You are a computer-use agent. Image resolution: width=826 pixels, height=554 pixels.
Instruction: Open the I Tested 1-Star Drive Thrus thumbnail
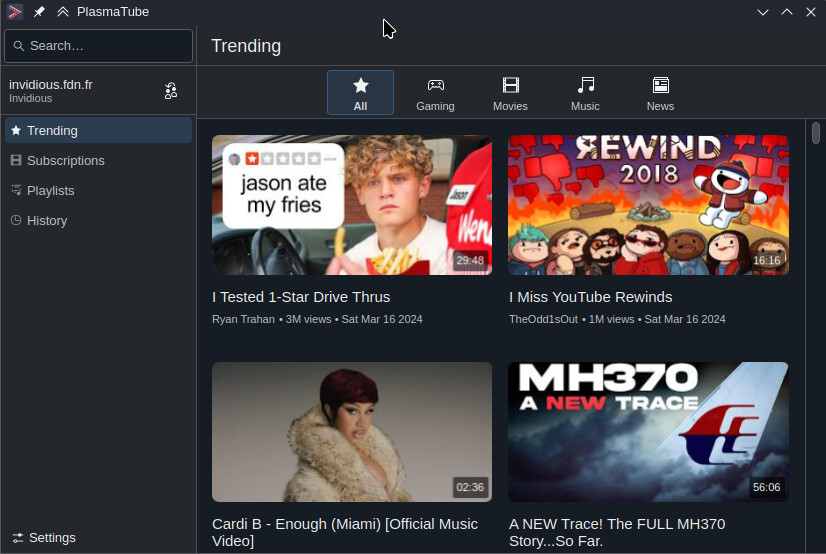tap(352, 205)
